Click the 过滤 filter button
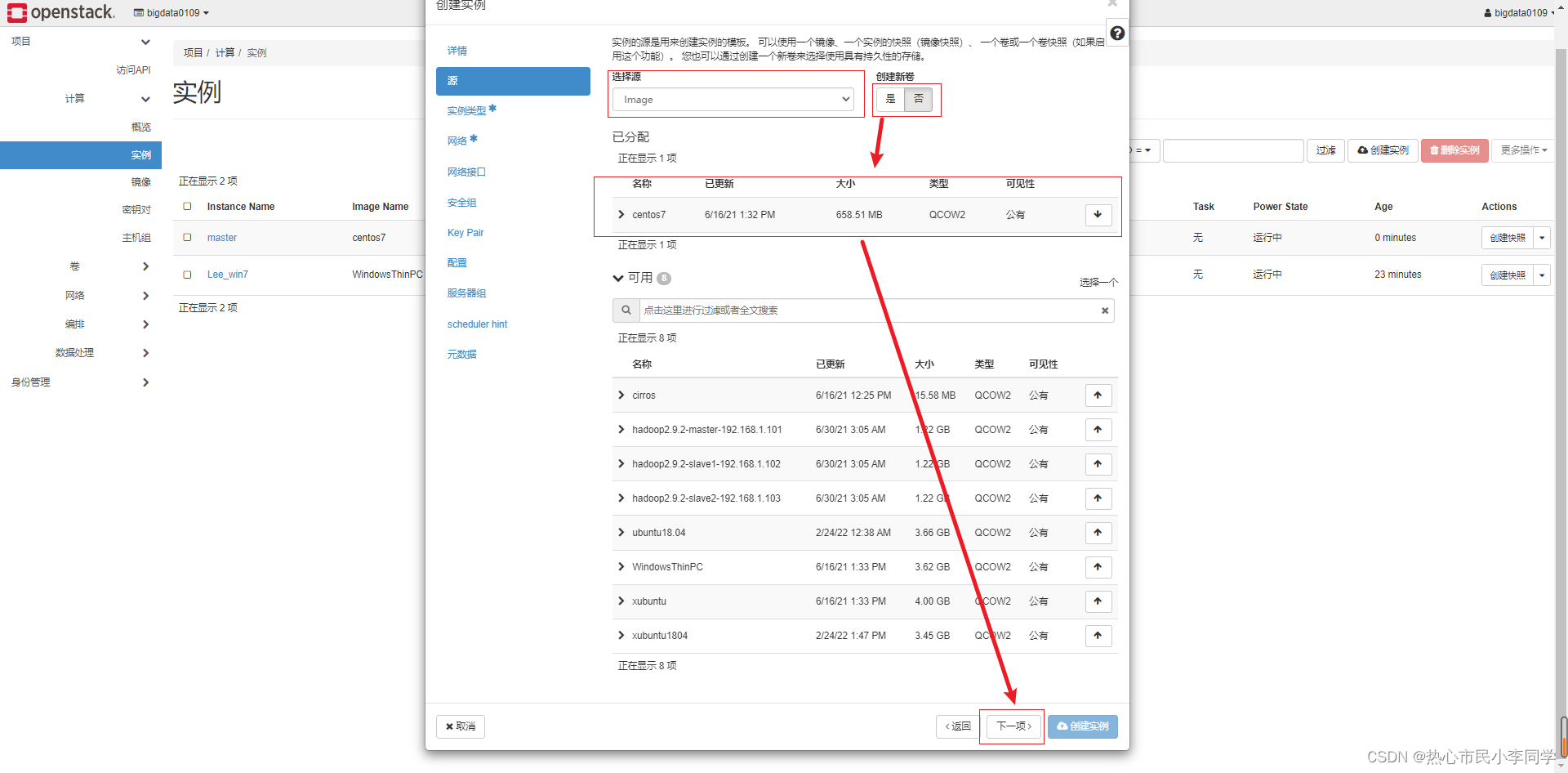This screenshot has height=773, width=1568. pyautogui.click(x=1325, y=150)
